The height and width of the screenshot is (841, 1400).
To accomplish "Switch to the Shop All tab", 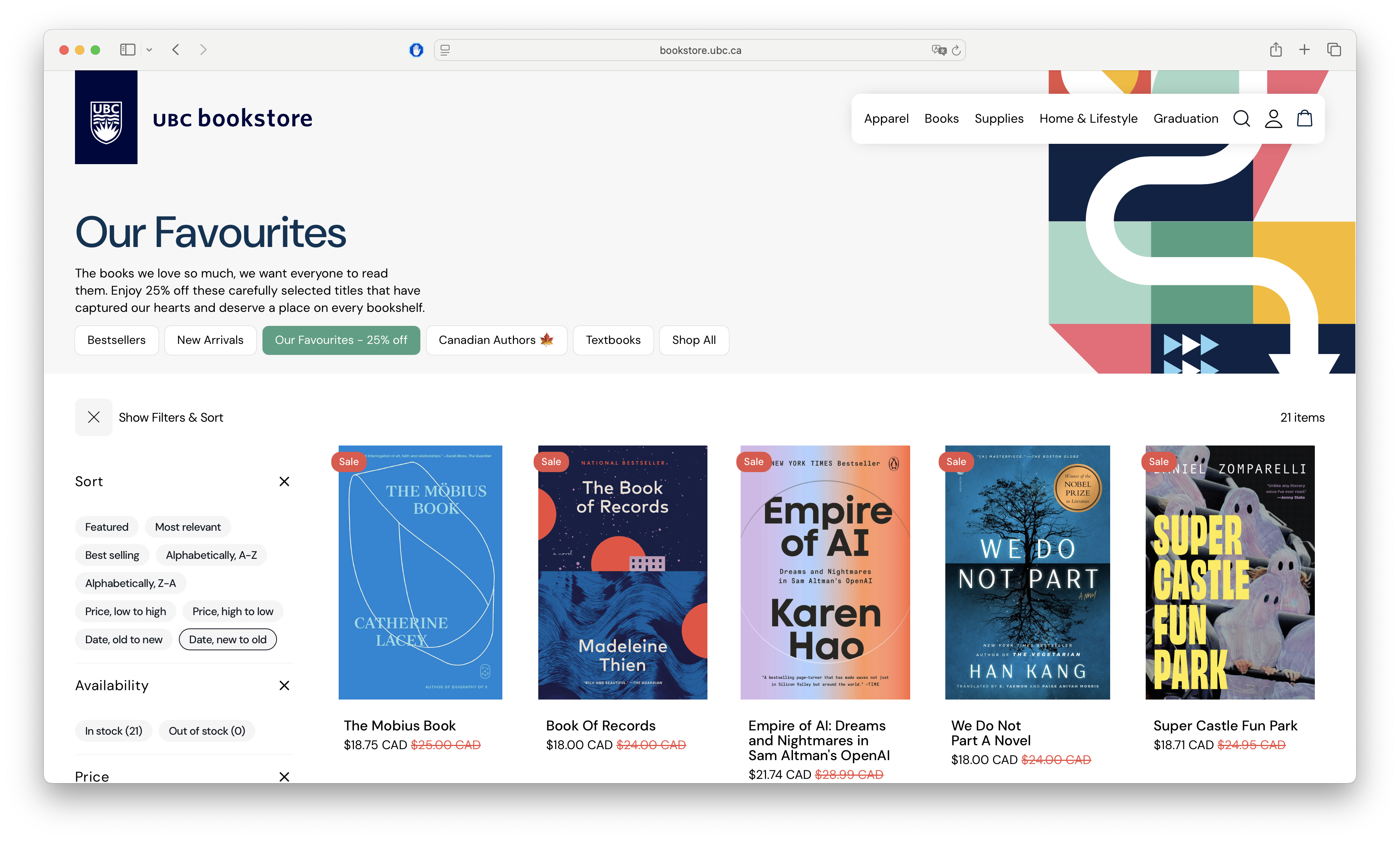I will pos(694,340).
